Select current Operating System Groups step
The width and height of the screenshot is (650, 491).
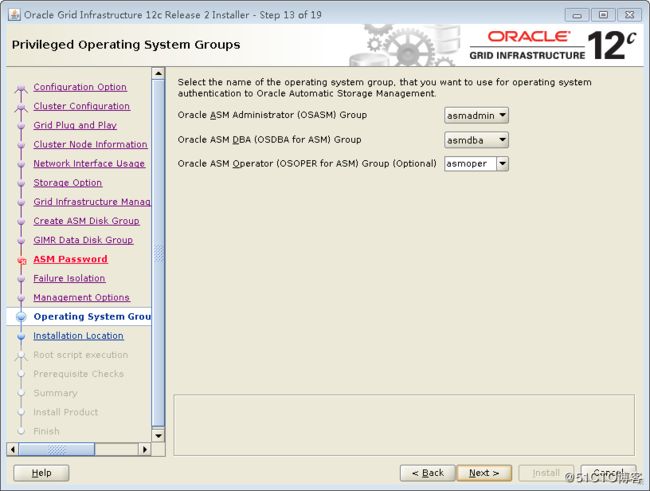pos(92,316)
